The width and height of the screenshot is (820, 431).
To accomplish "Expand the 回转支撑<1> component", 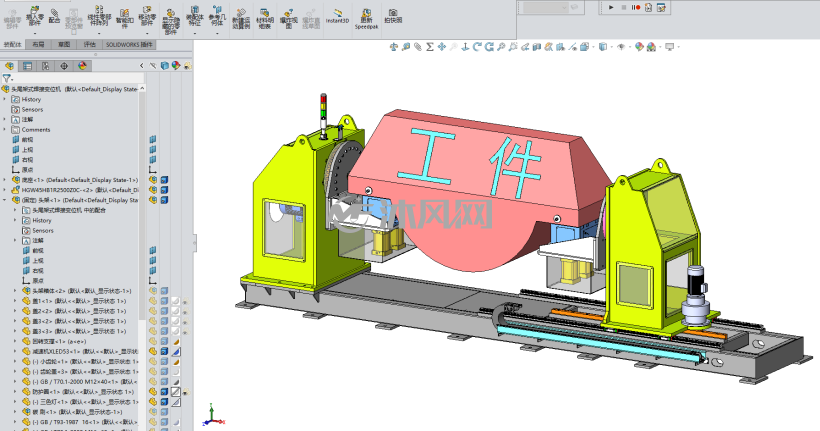I will click(x=15, y=341).
